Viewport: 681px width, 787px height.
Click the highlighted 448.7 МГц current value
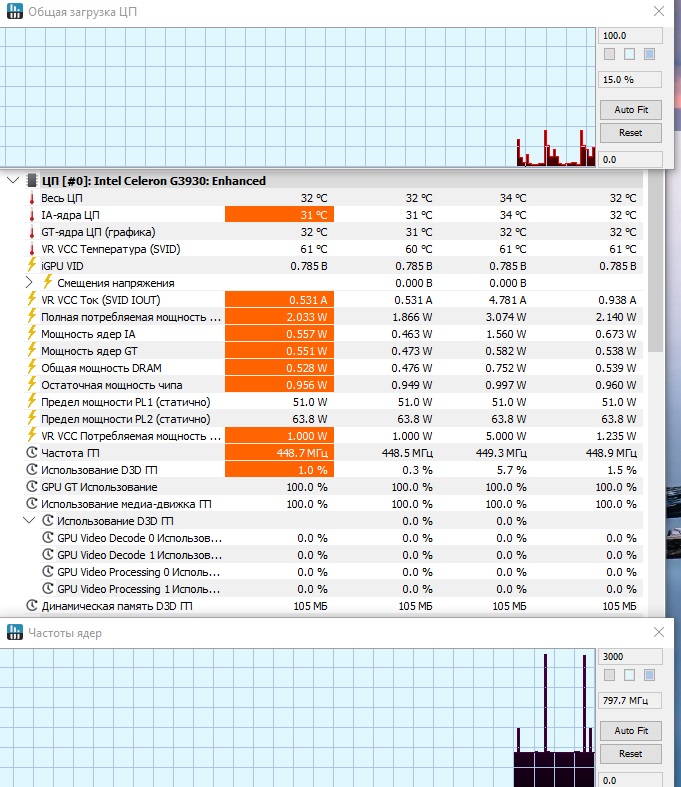click(280, 453)
